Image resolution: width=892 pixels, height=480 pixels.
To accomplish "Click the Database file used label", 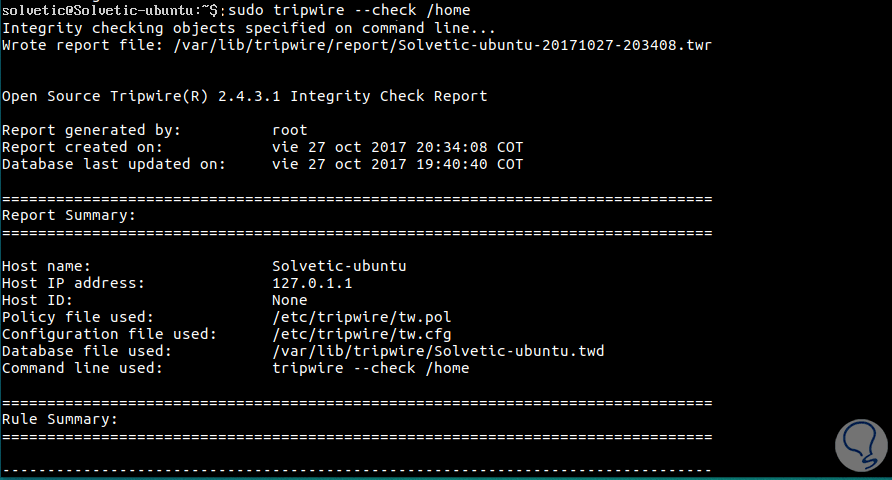I will (86, 351).
